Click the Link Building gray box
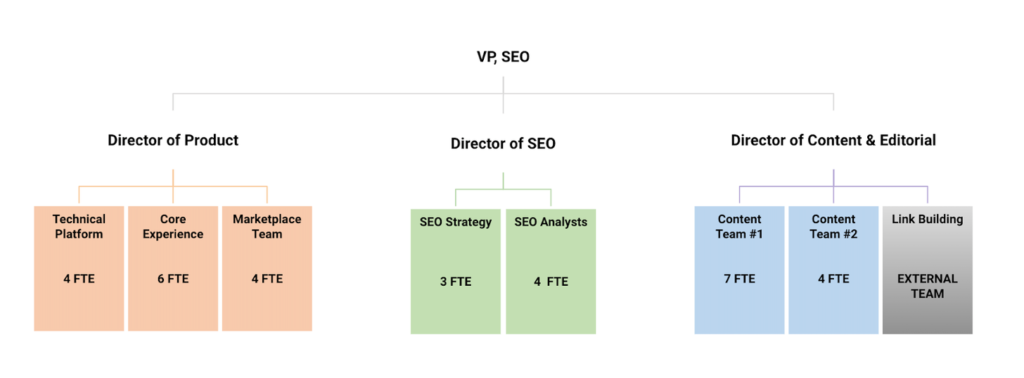1024x378 pixels. (x=927, y=270)
